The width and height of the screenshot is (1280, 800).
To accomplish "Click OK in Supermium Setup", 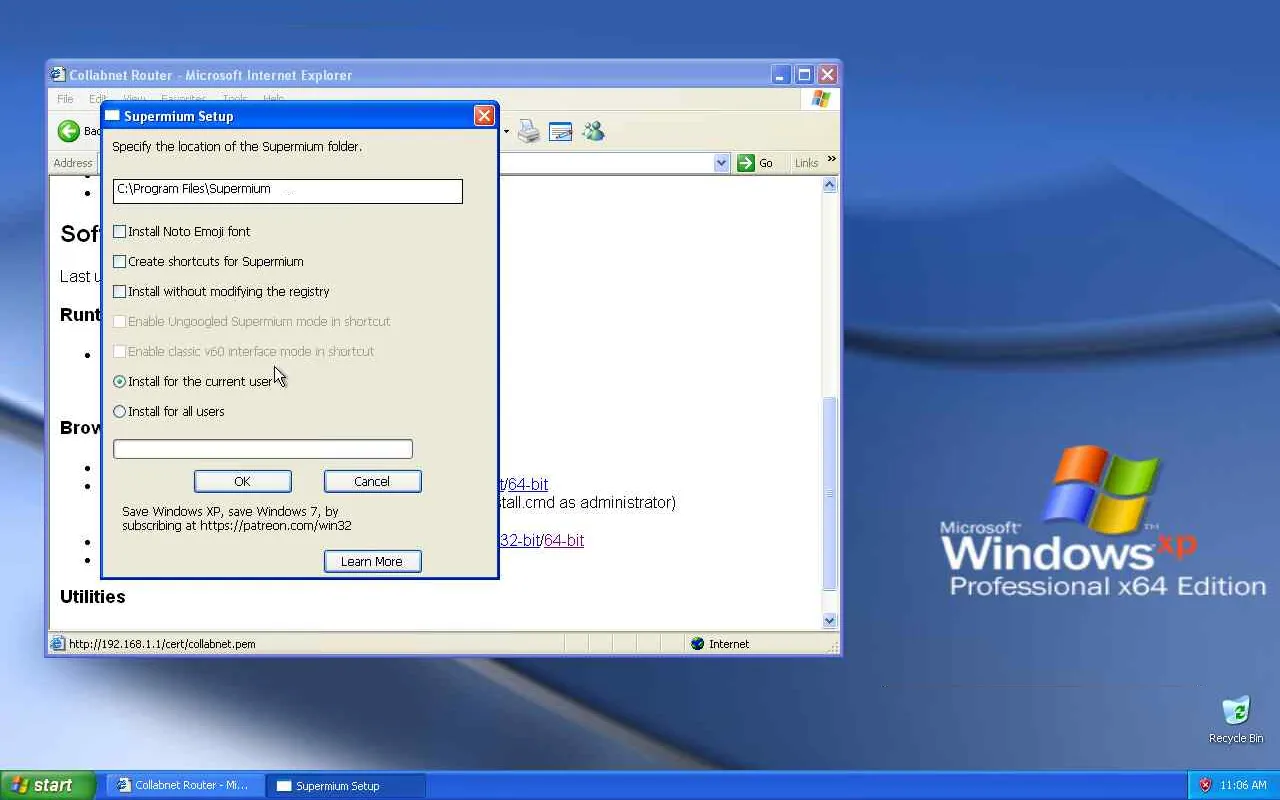I will pos(243,481).
